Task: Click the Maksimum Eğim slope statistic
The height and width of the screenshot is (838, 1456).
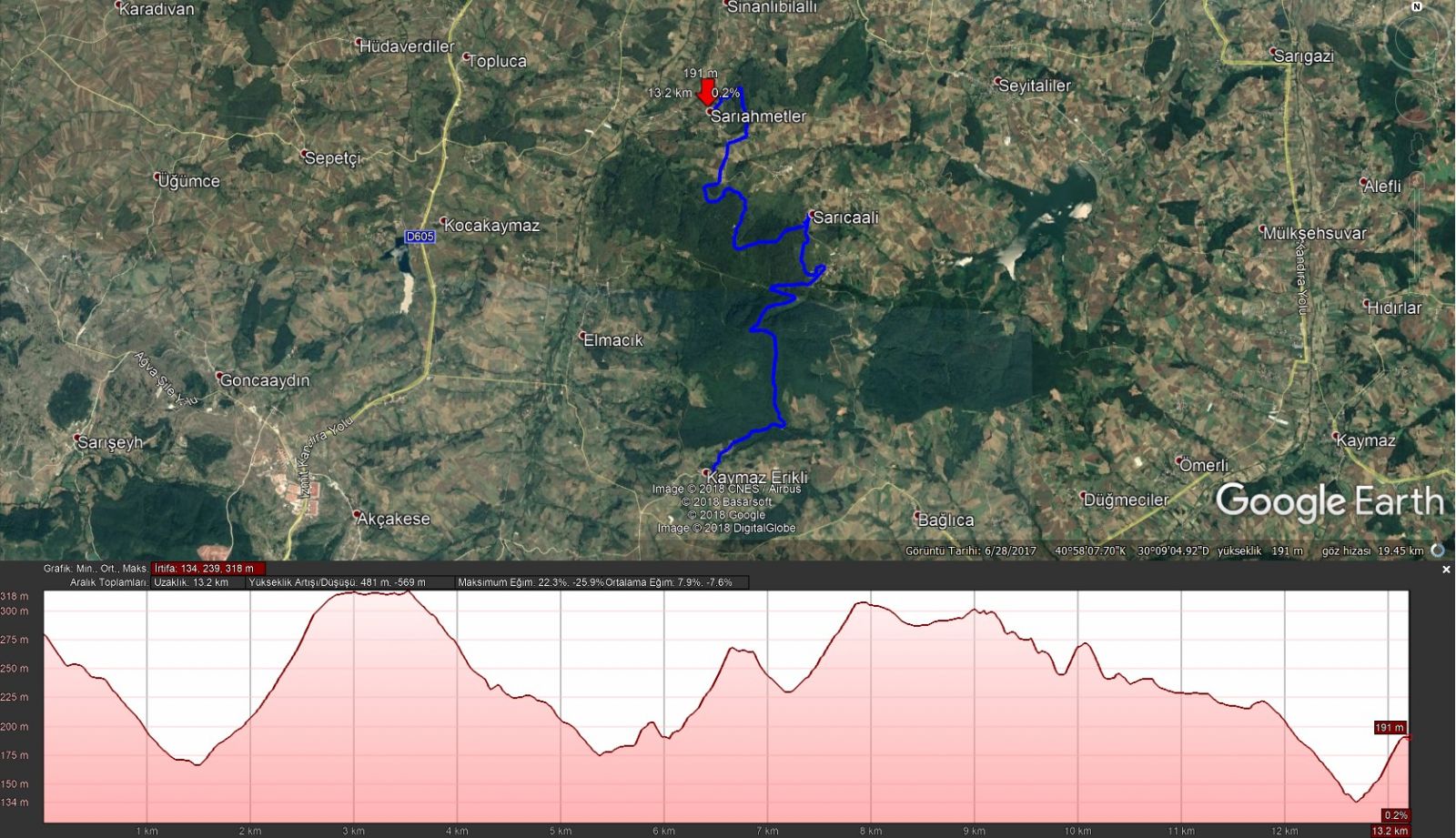Action: (x=530, y=582)
